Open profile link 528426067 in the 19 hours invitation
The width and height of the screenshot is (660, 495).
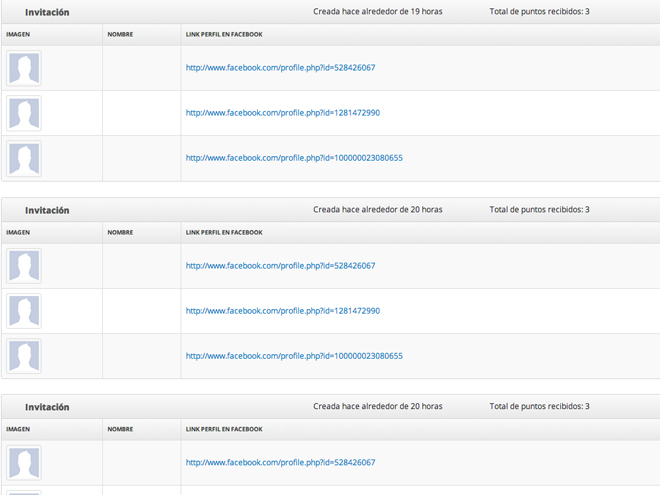click(280, 68)
